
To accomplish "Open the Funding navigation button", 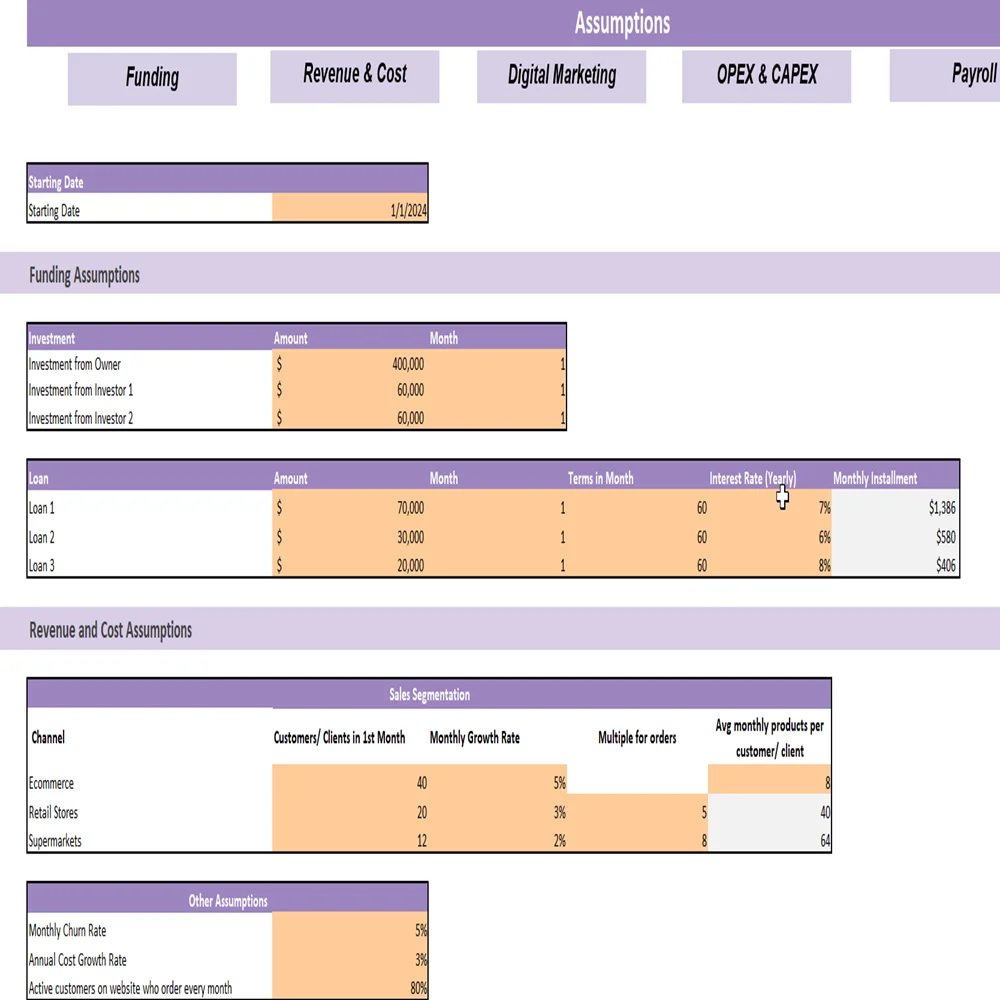I will tap(152, 78).
